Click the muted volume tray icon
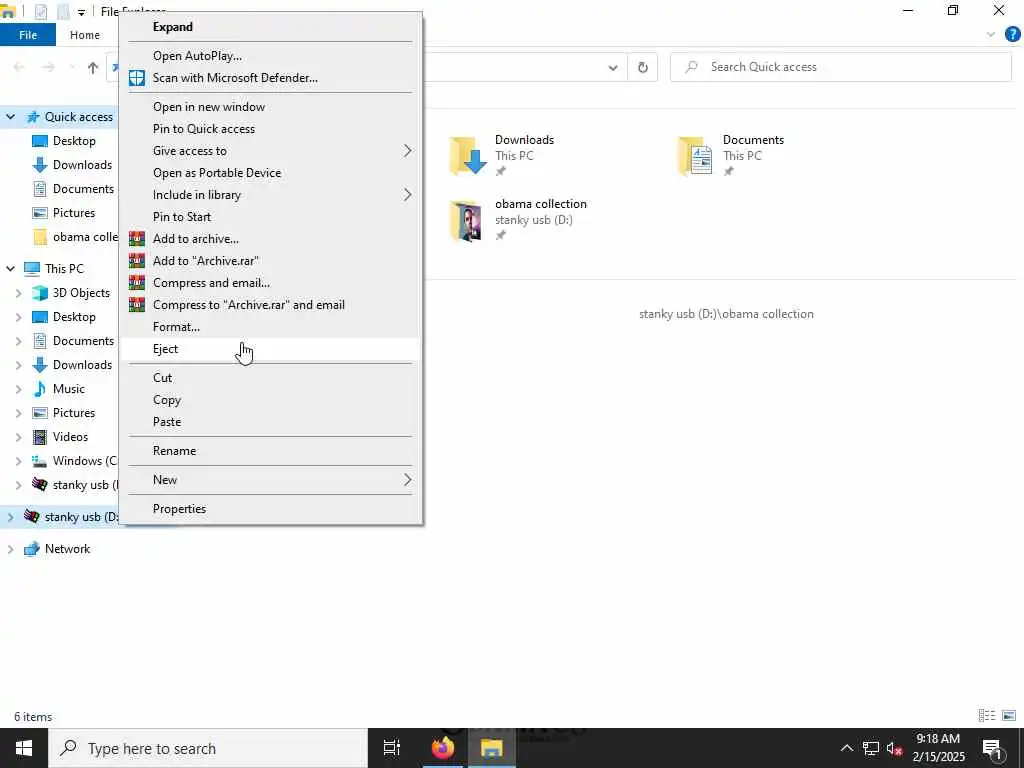The width and height of the screenshot is (1024, 768). [x=894, y=748]
